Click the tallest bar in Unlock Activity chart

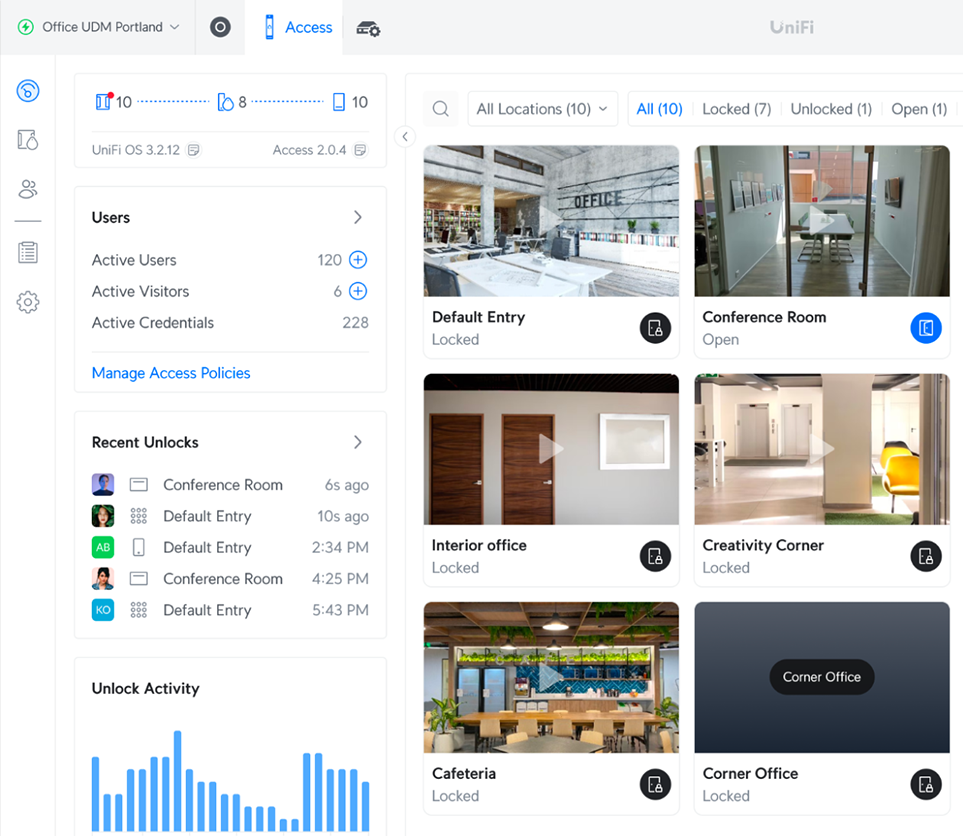pyautogui.click(x=178, y=780)
